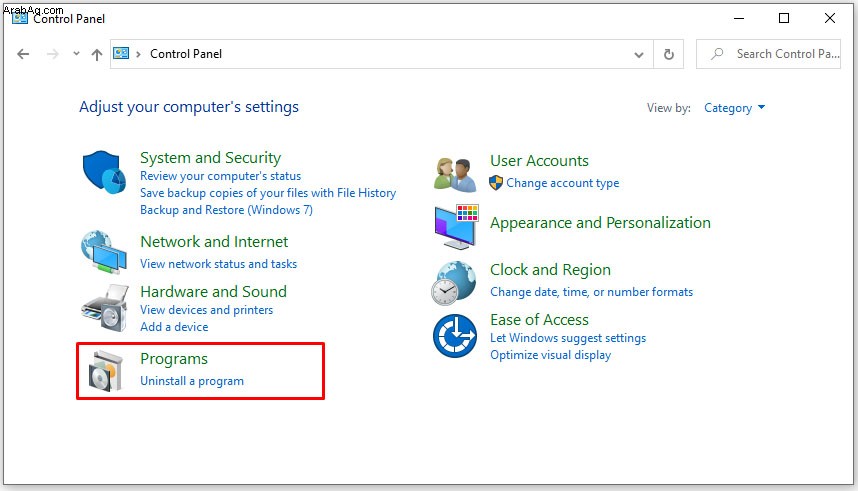
Task: Open the Ease of Access icon
Action: pos(455,336)
